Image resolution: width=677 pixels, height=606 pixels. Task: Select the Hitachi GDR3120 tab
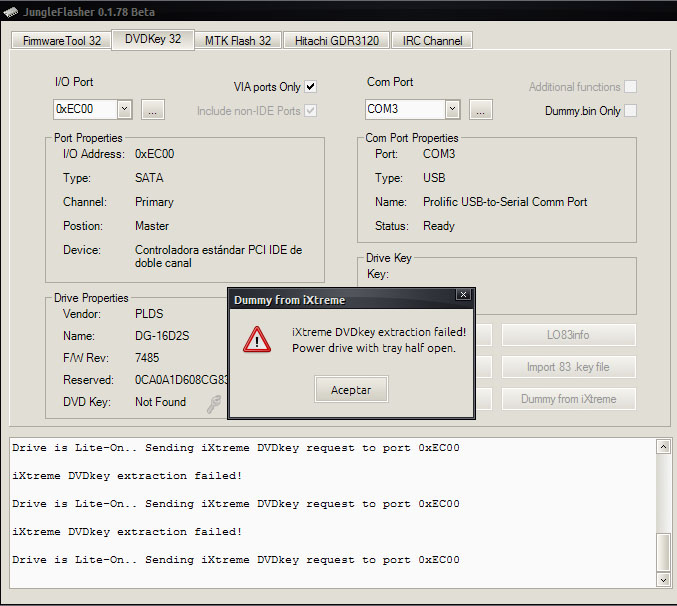pos(336,41)
